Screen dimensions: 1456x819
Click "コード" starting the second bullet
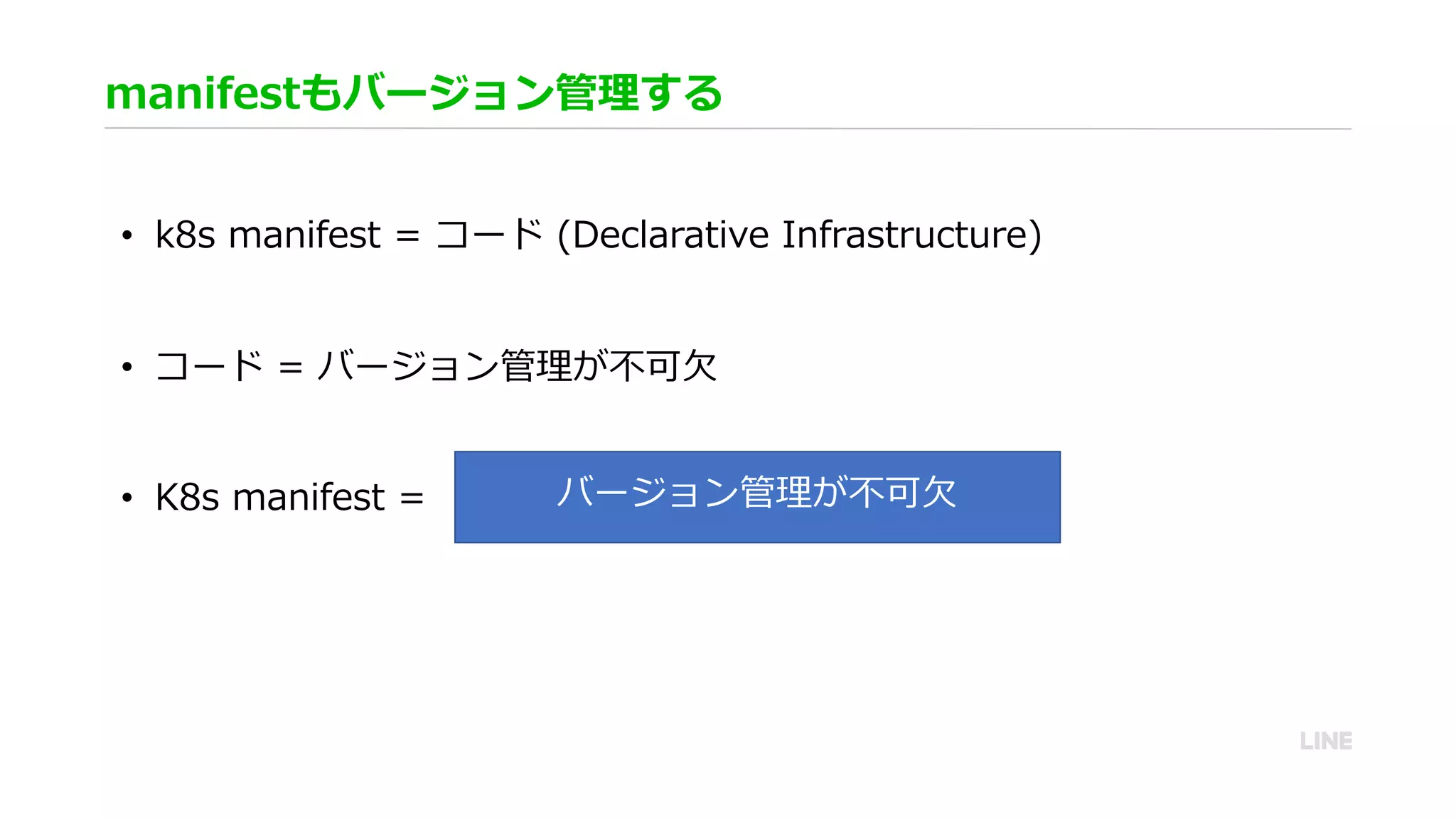click(209, 366)
